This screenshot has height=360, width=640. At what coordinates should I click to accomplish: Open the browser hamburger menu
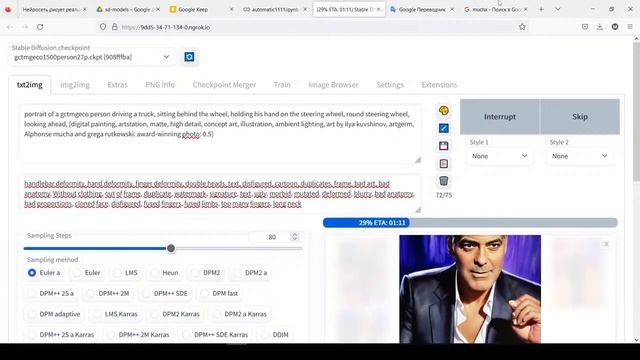(630, 27)
